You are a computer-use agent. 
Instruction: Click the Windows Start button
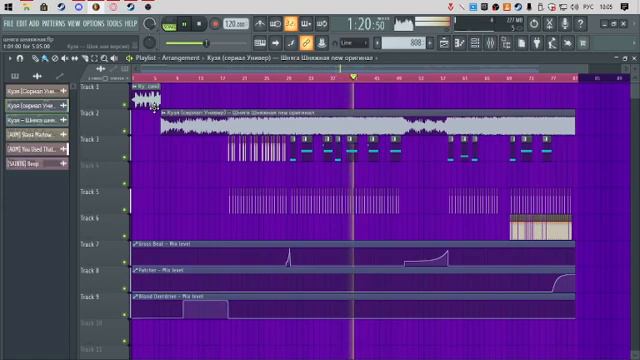point(8,7)
